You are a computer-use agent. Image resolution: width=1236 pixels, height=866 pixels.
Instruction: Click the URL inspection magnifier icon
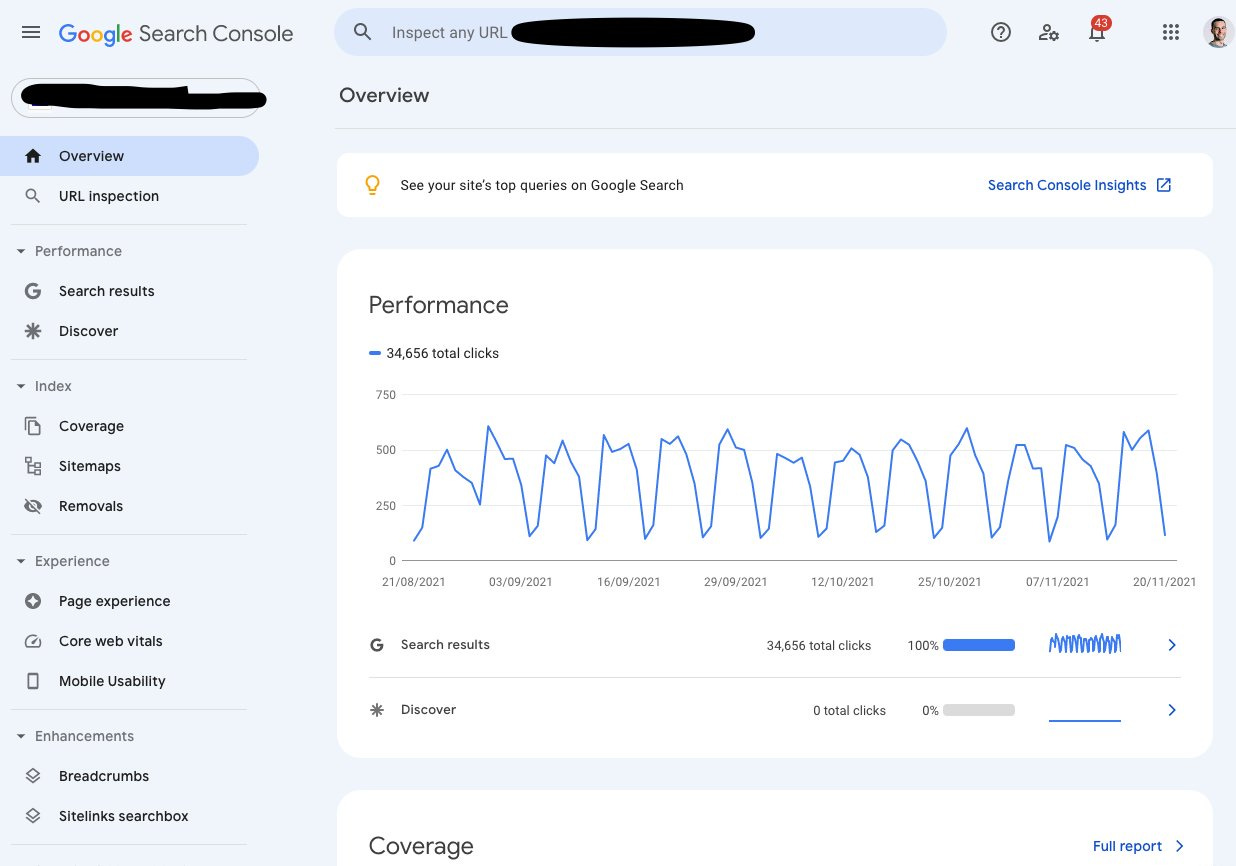[x=33, y=196]
